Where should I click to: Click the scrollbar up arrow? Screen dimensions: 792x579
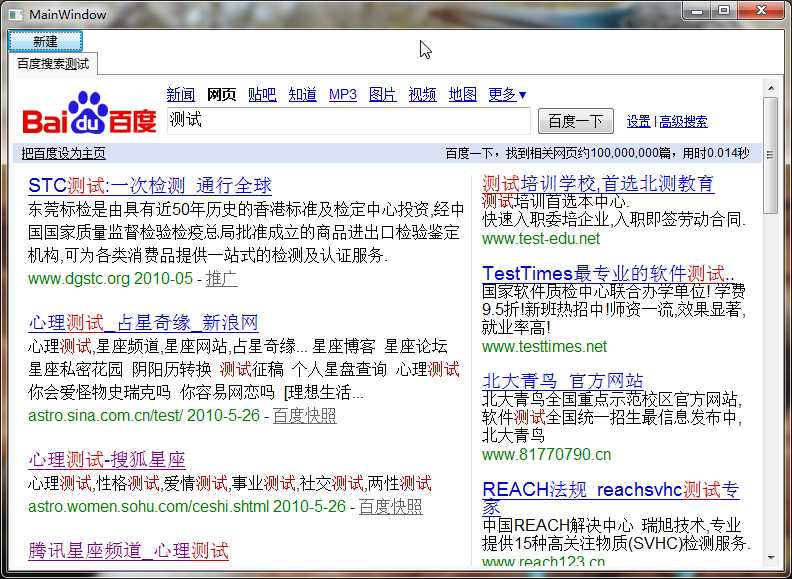771,88
